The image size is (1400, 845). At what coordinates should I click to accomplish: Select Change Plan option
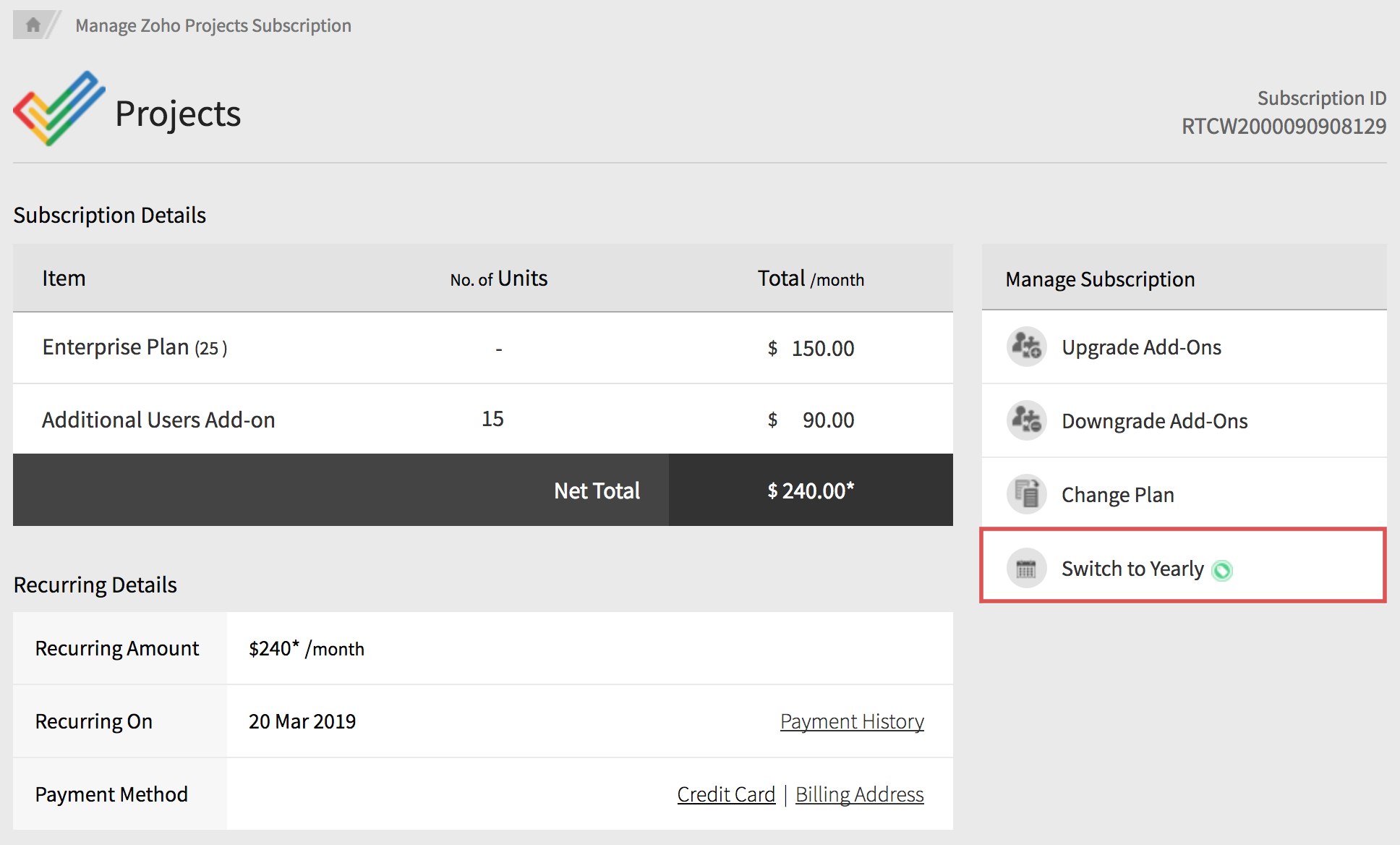click(1185, 494)
